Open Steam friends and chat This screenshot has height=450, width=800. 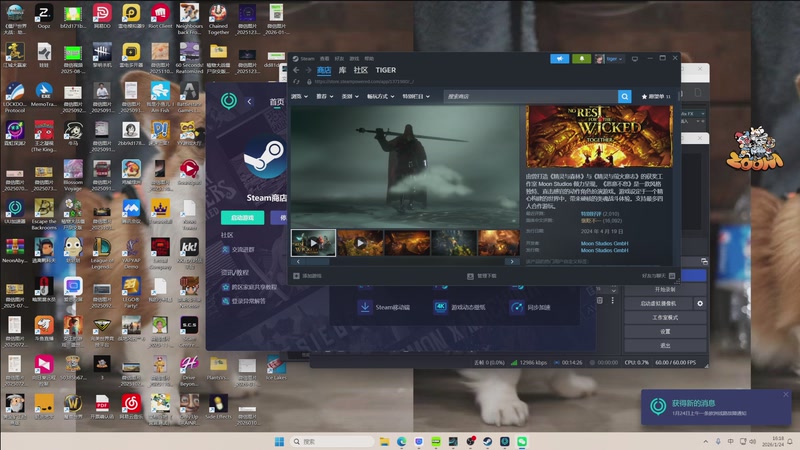click(658, 276)
